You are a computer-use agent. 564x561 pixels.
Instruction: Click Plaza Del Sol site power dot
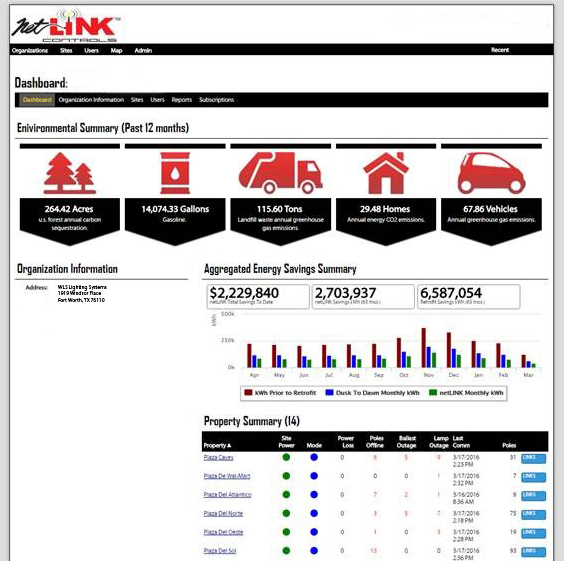click(286, 551)
